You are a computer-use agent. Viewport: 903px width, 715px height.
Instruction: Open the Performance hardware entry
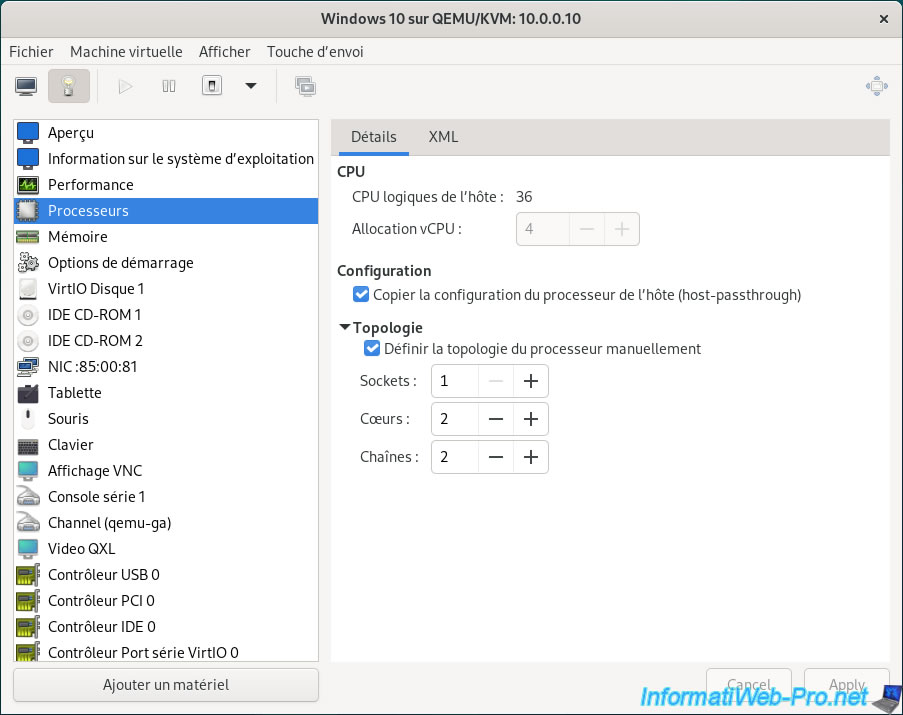(x=166, y=185)
